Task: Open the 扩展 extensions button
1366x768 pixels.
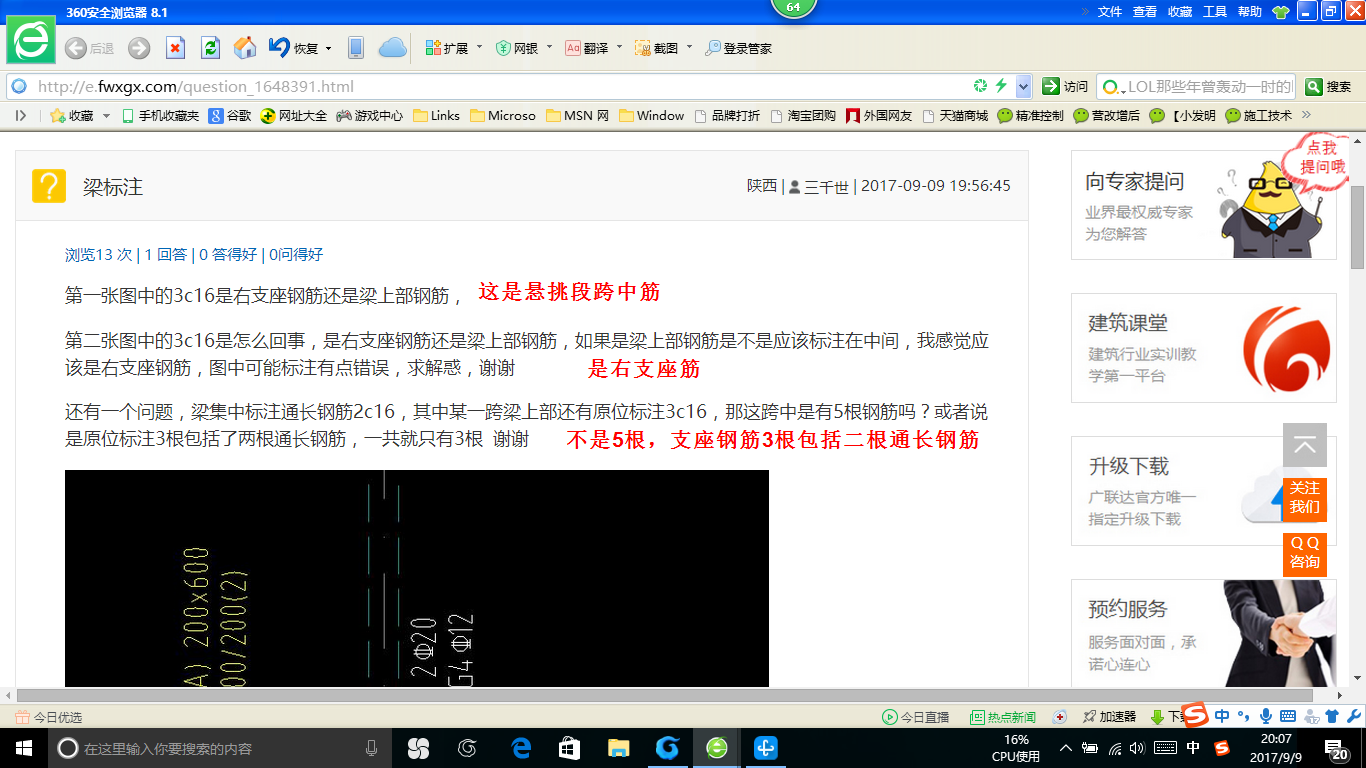Action: pyautogui.click(x=447, y=48)
